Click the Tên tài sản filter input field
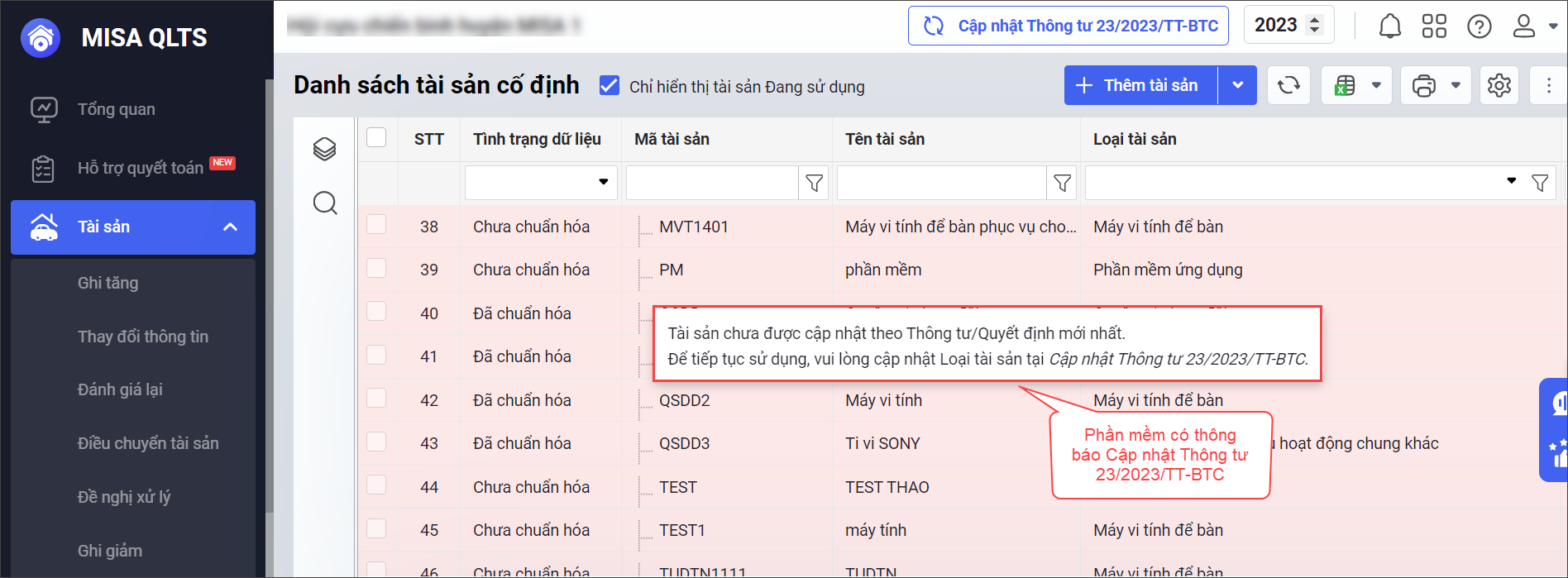Image resolution: width=1568 pixels, height=578 pixels. [x=941, y=183]
